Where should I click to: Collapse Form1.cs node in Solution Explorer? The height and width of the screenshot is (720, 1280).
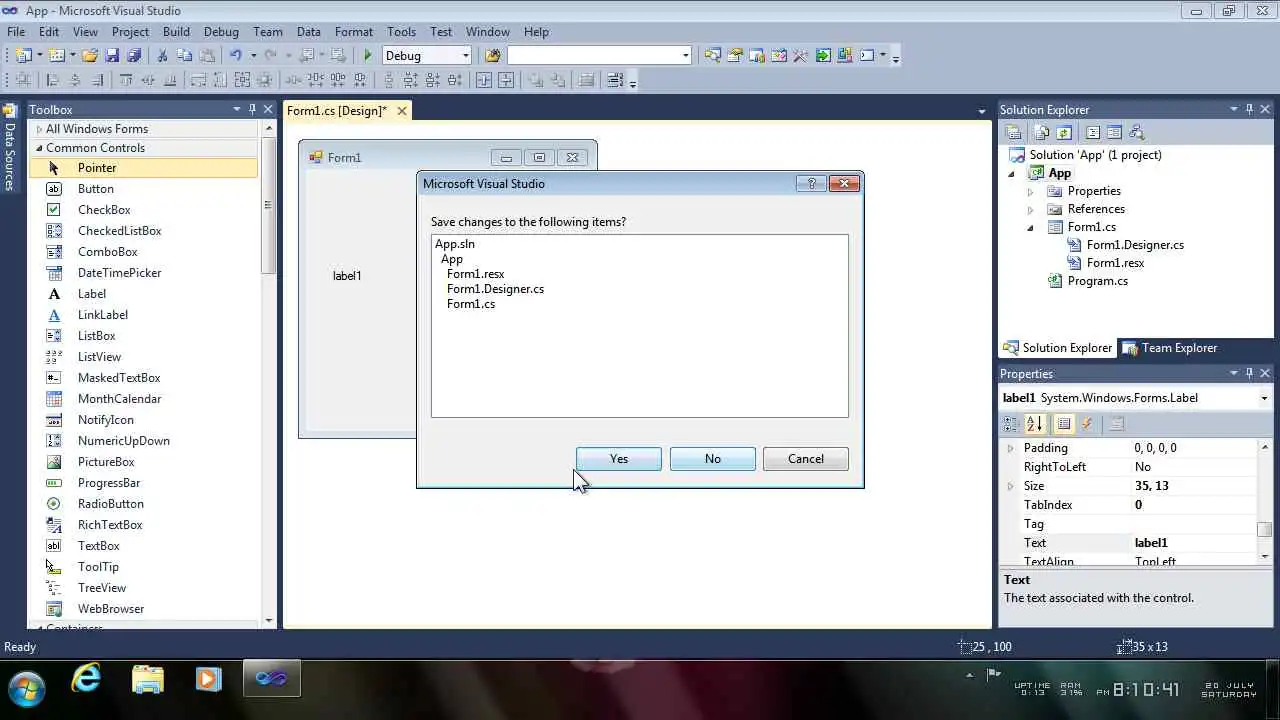tap(1030, 228)
